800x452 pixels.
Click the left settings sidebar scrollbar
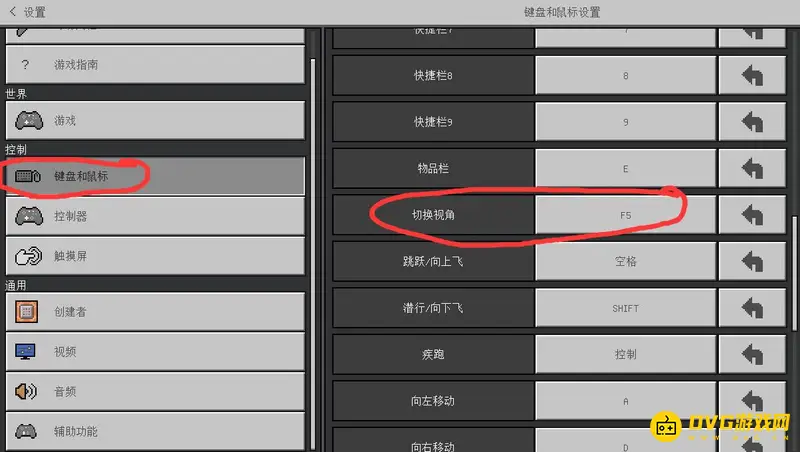[313, 254]
